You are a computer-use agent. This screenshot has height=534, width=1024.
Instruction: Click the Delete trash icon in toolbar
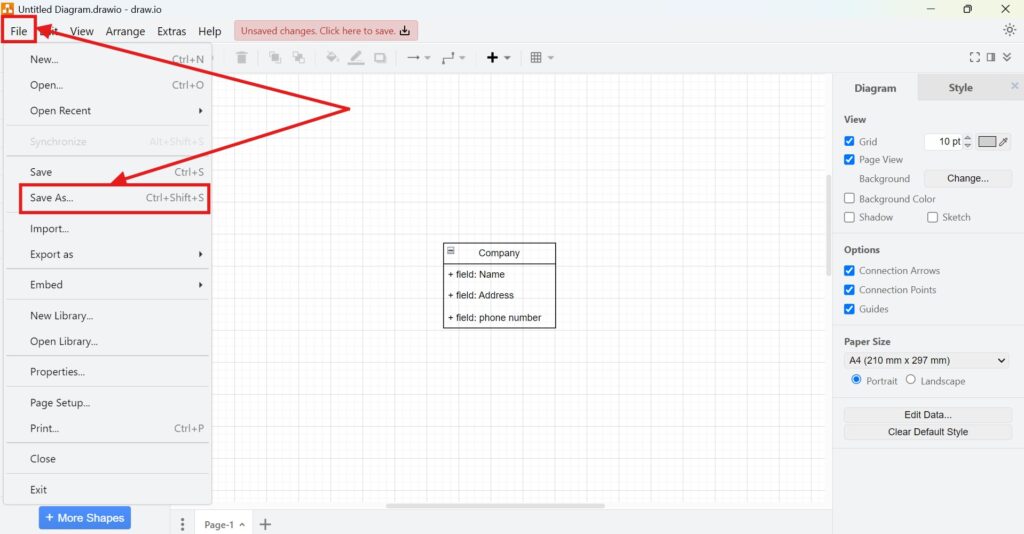click(x=241, y=58)
